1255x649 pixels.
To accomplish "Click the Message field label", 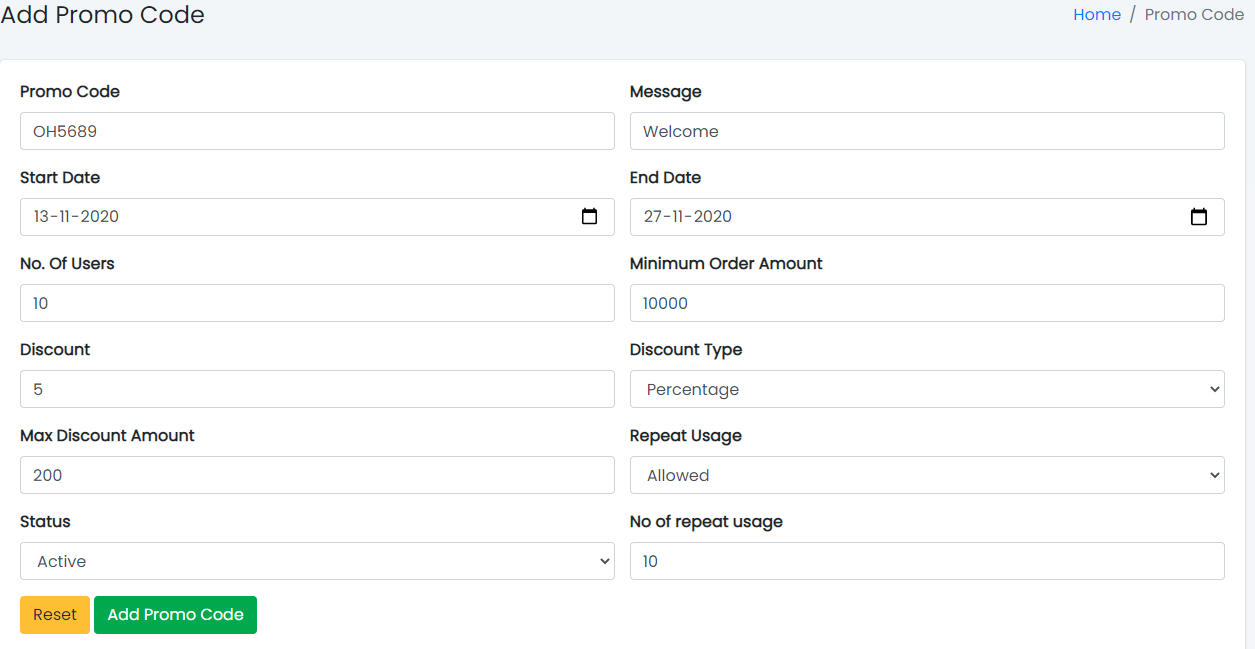I will pos(666,92).
